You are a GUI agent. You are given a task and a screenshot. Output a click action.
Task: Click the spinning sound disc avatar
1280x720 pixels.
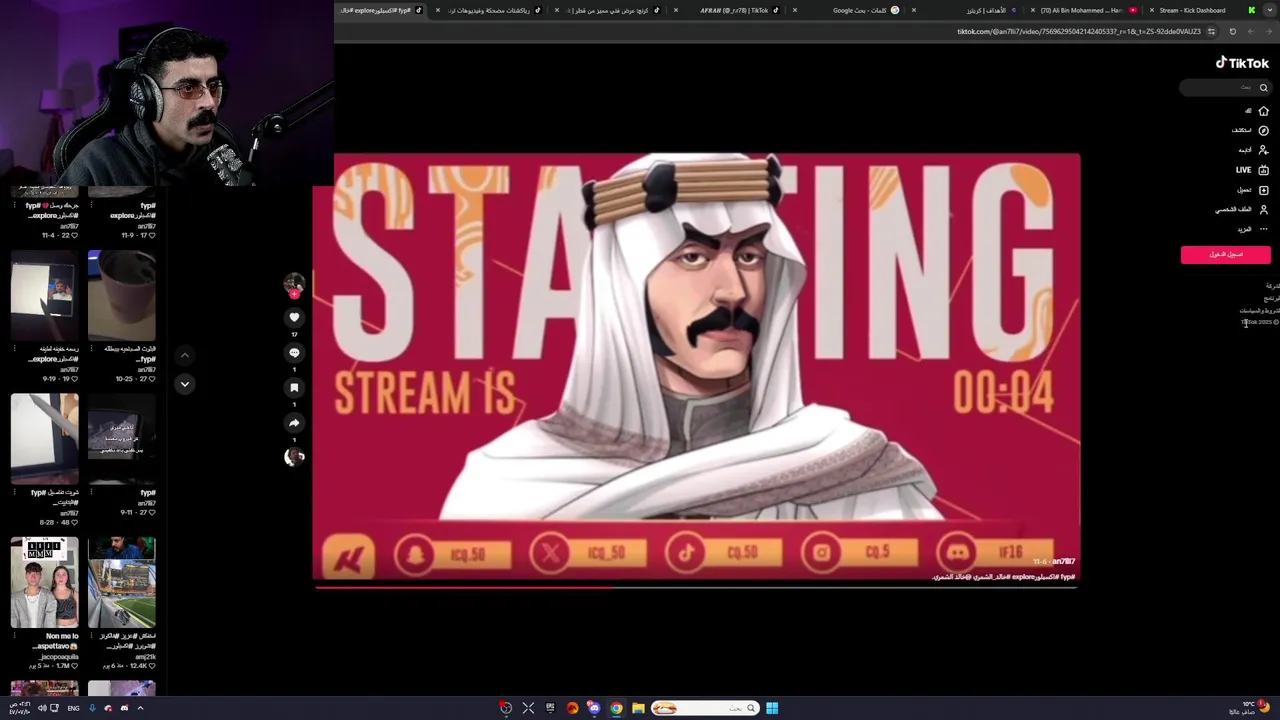(294, 457)
